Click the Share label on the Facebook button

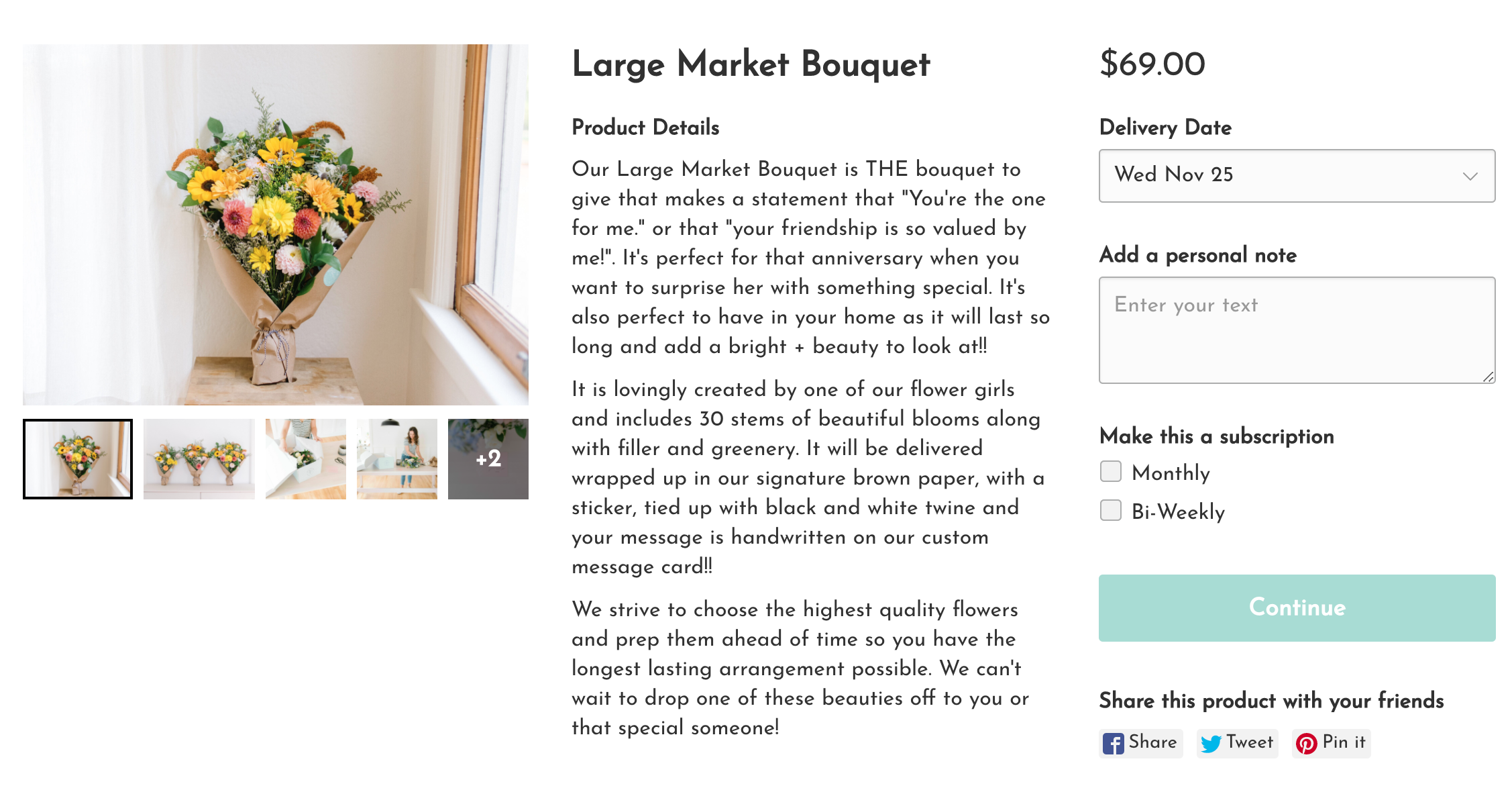click(1152, 742)
